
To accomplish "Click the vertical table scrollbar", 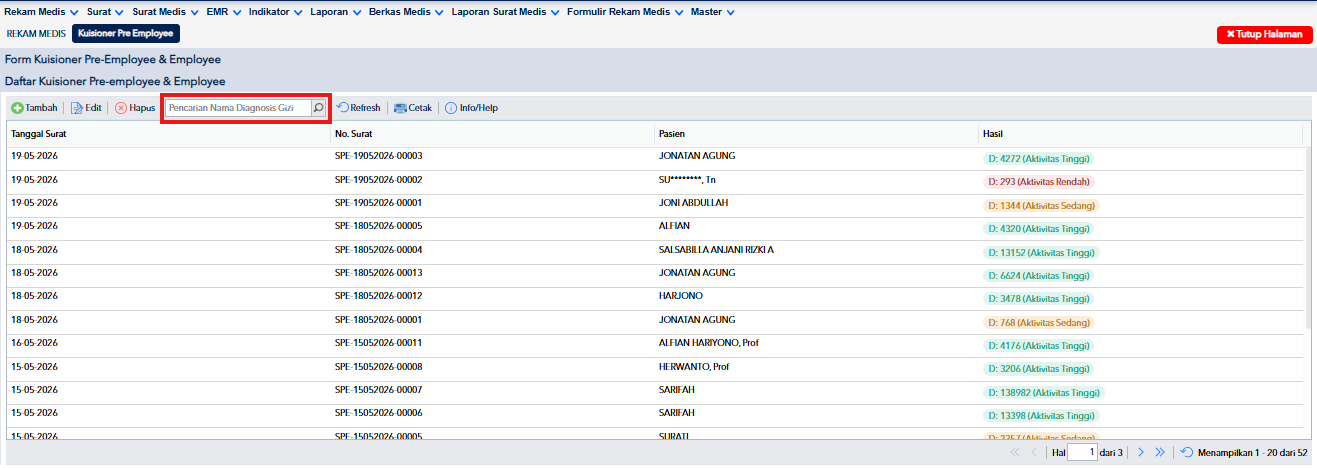I will pos(1307,240).
